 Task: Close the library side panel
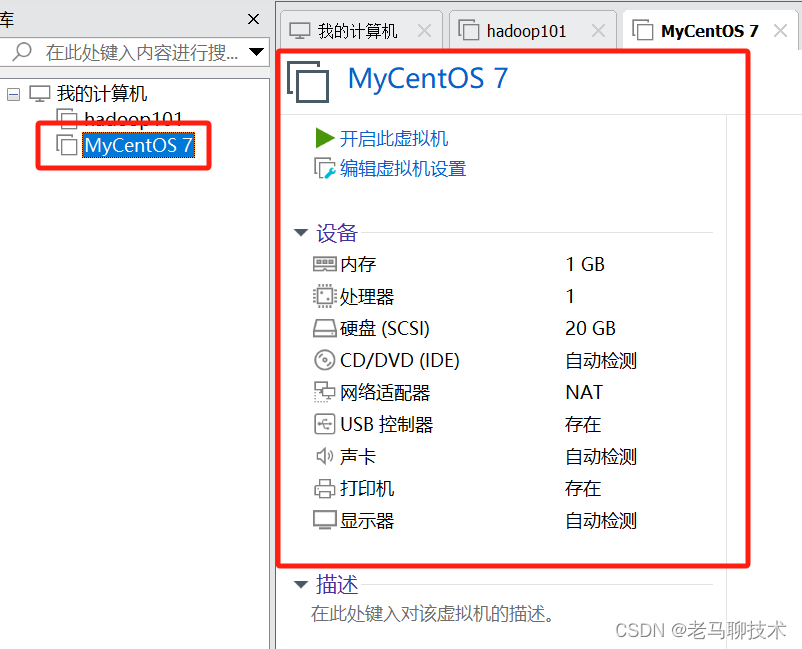[x=253, y=19]
